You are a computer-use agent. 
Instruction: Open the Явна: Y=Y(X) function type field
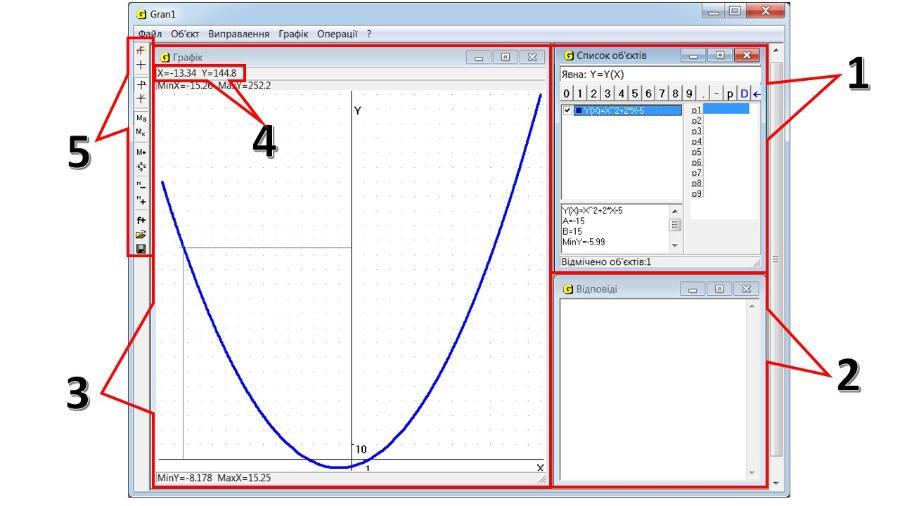tap(660, 75)
